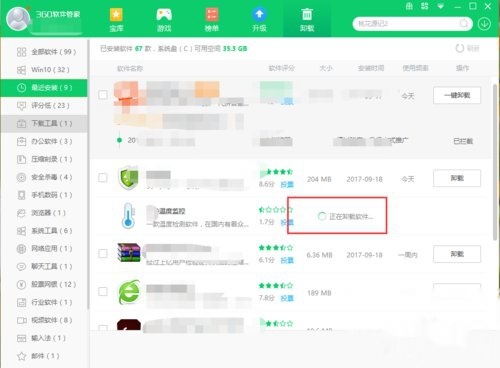The height and width of the screenshot is (368, 500).
Task: Click the 已拦截 status text in first row
Action: point(463,141)
